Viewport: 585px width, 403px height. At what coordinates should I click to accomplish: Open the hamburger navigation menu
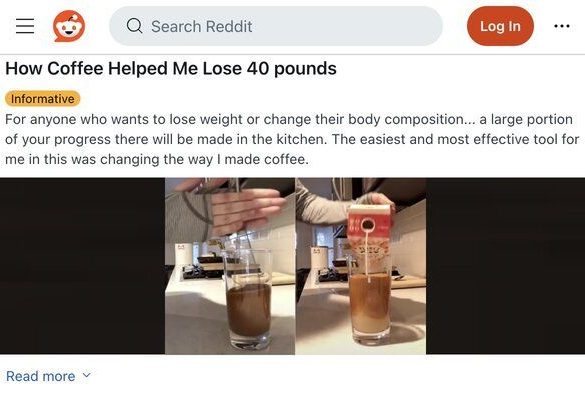[x=25, y=26]
